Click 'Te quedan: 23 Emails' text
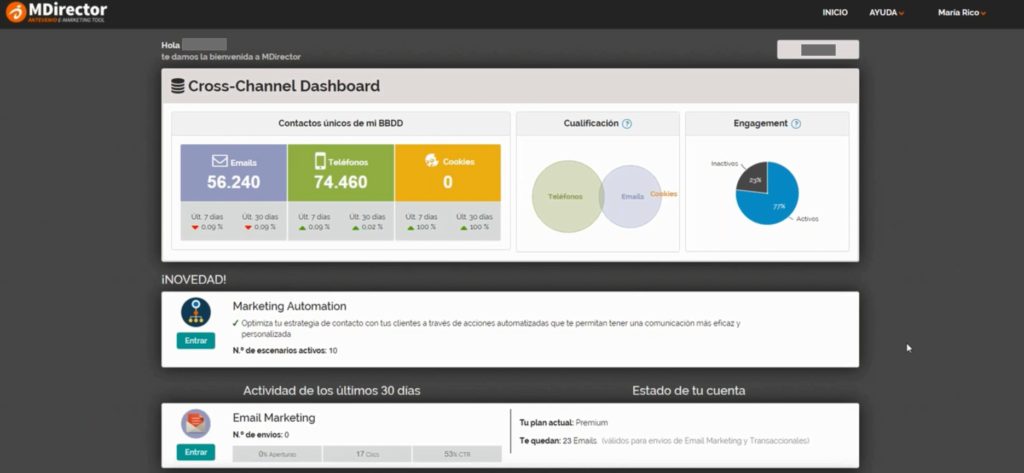This screenshot has height=473, width=1024. coord(558,441)
